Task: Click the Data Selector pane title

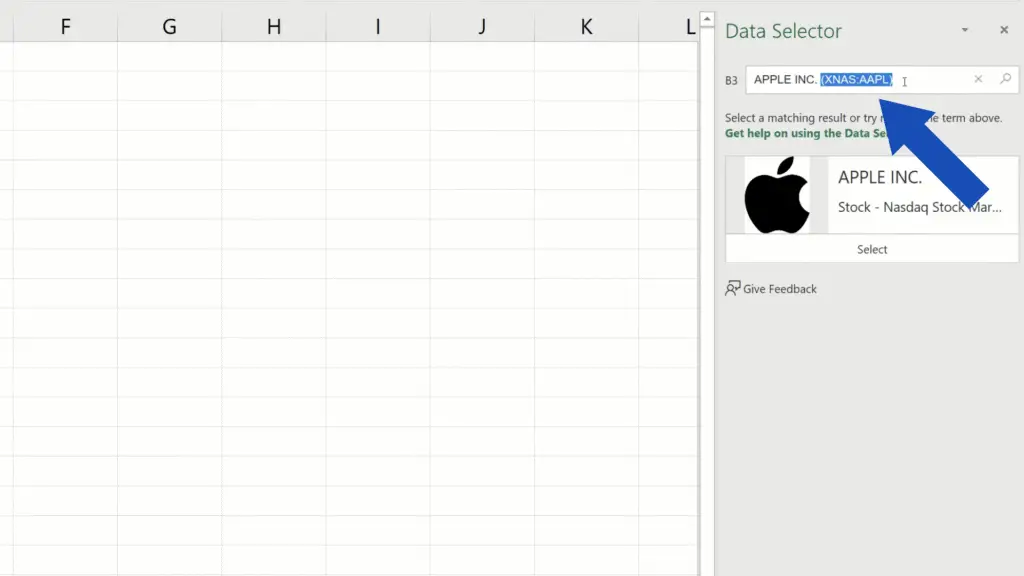Action: [x=783, y=31]
